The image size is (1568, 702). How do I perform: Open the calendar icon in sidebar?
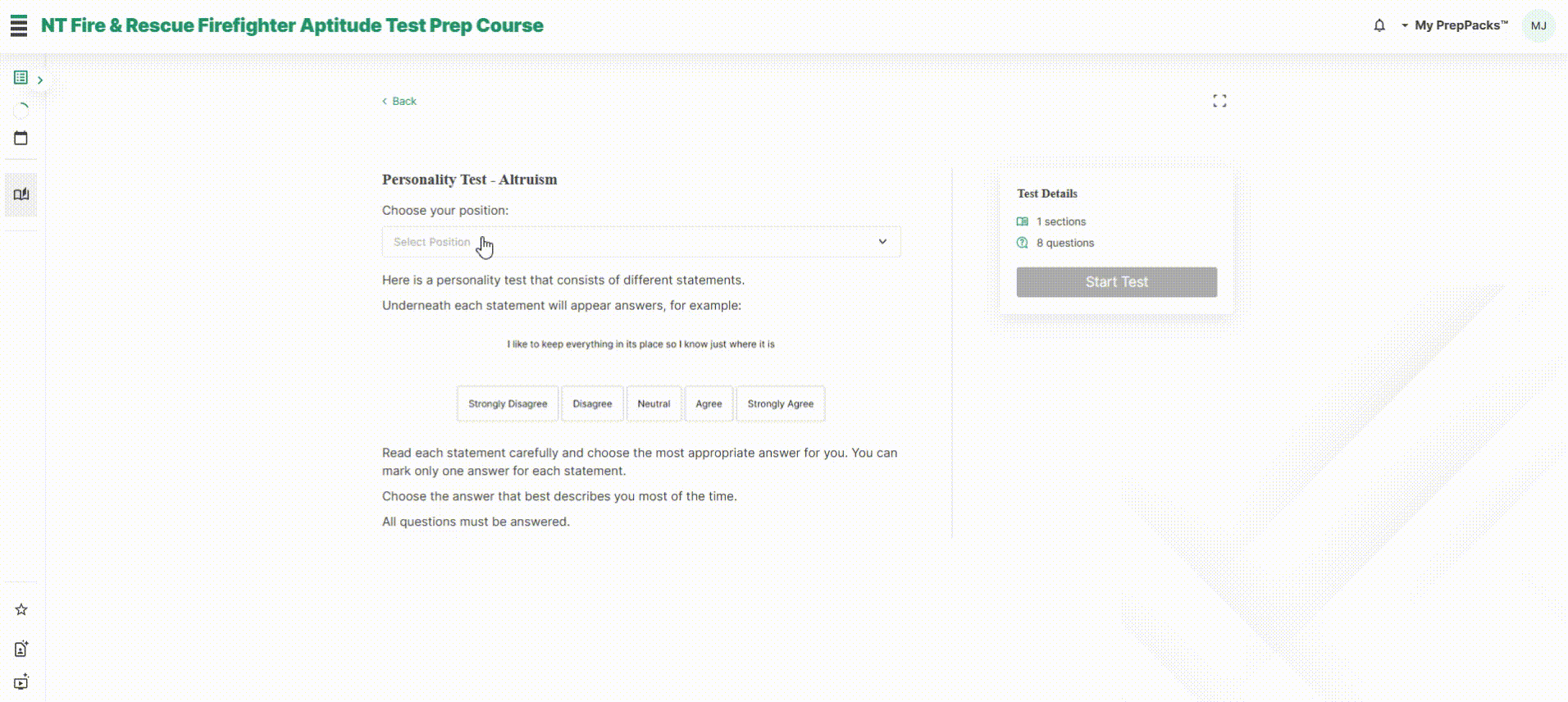pyautogui.click(x=21, y=138)
